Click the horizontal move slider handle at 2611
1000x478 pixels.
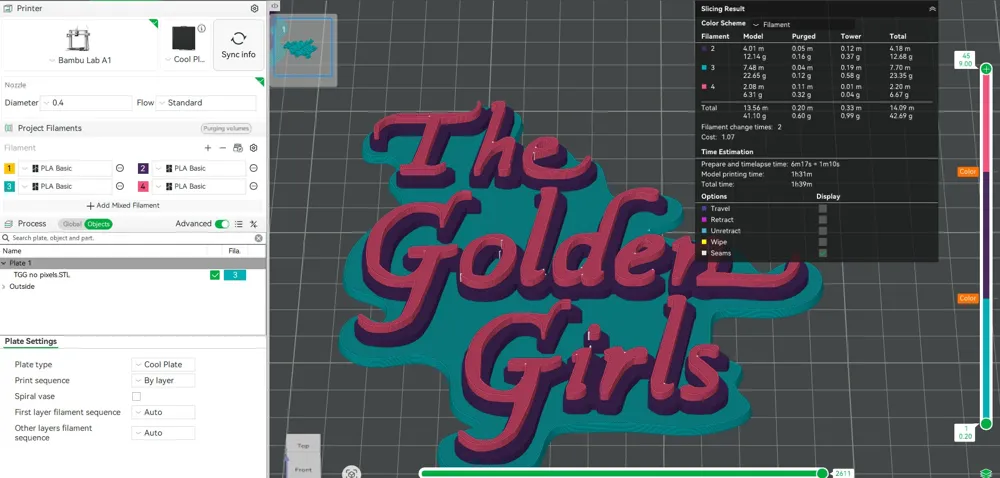tap(823, 473)
